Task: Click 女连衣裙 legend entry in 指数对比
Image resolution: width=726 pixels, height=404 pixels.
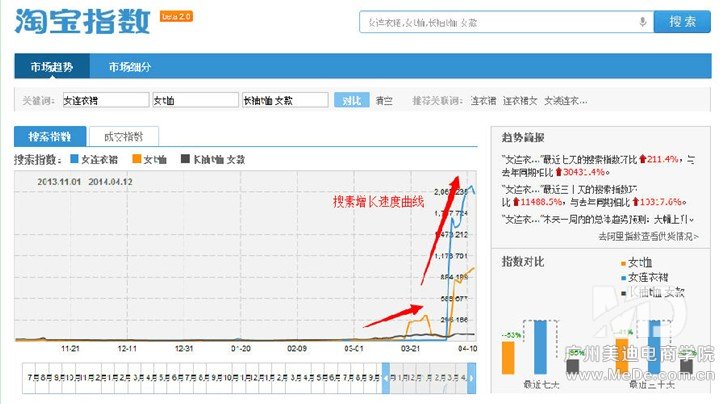Action: (x=644, y=278)
